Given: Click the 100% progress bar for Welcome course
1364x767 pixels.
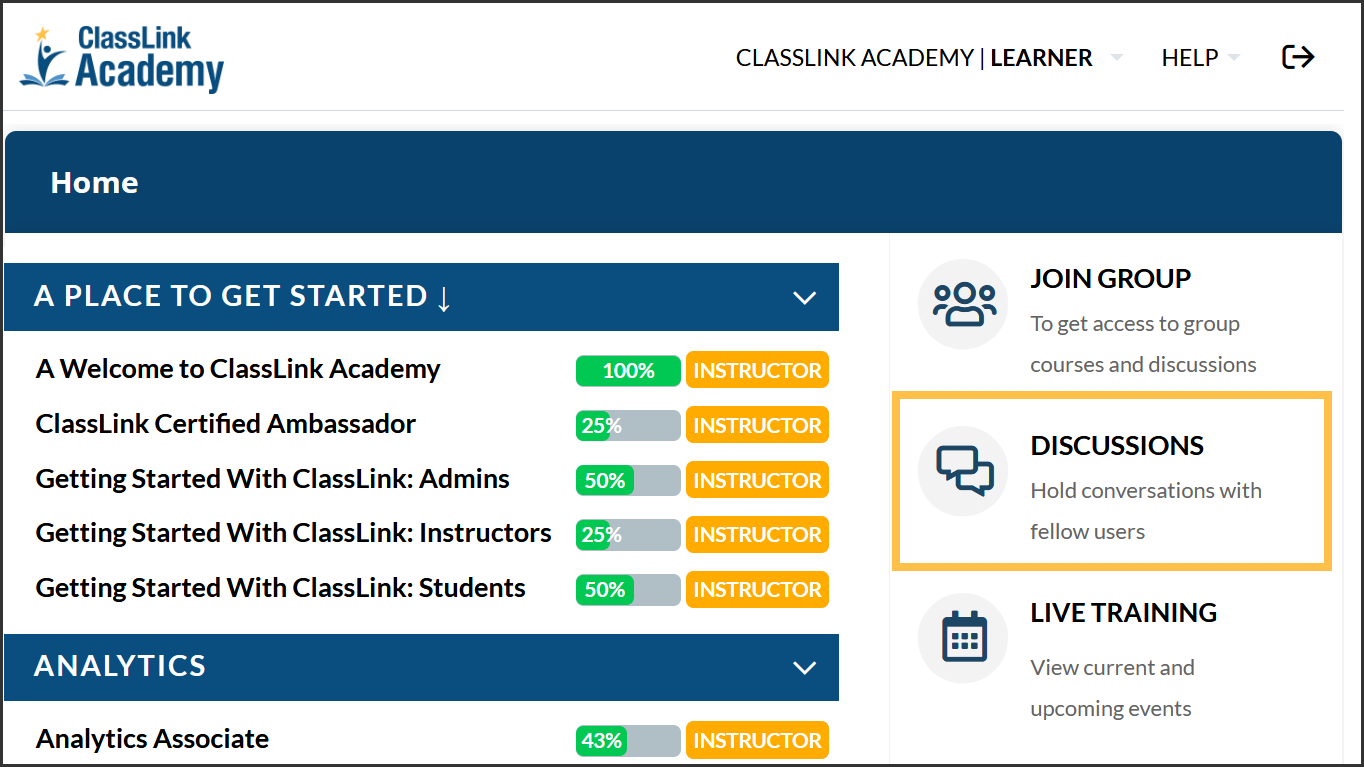Looking at the screenshot, I should tap(628, 371).
